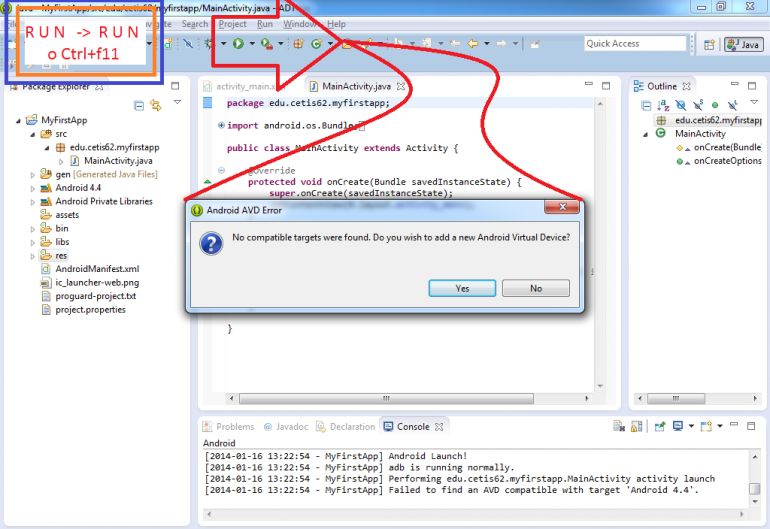This screenshot has height=529, width=770.
Task: Expand the Android 4.4 library node
Action: (32, 188)
